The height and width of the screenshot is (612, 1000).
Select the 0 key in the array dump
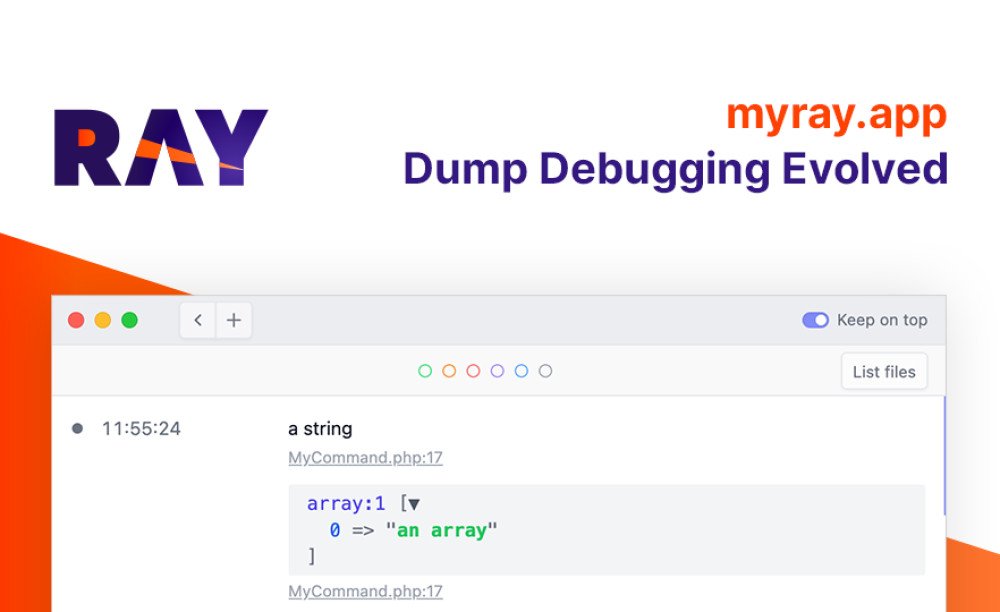point(335,530)
